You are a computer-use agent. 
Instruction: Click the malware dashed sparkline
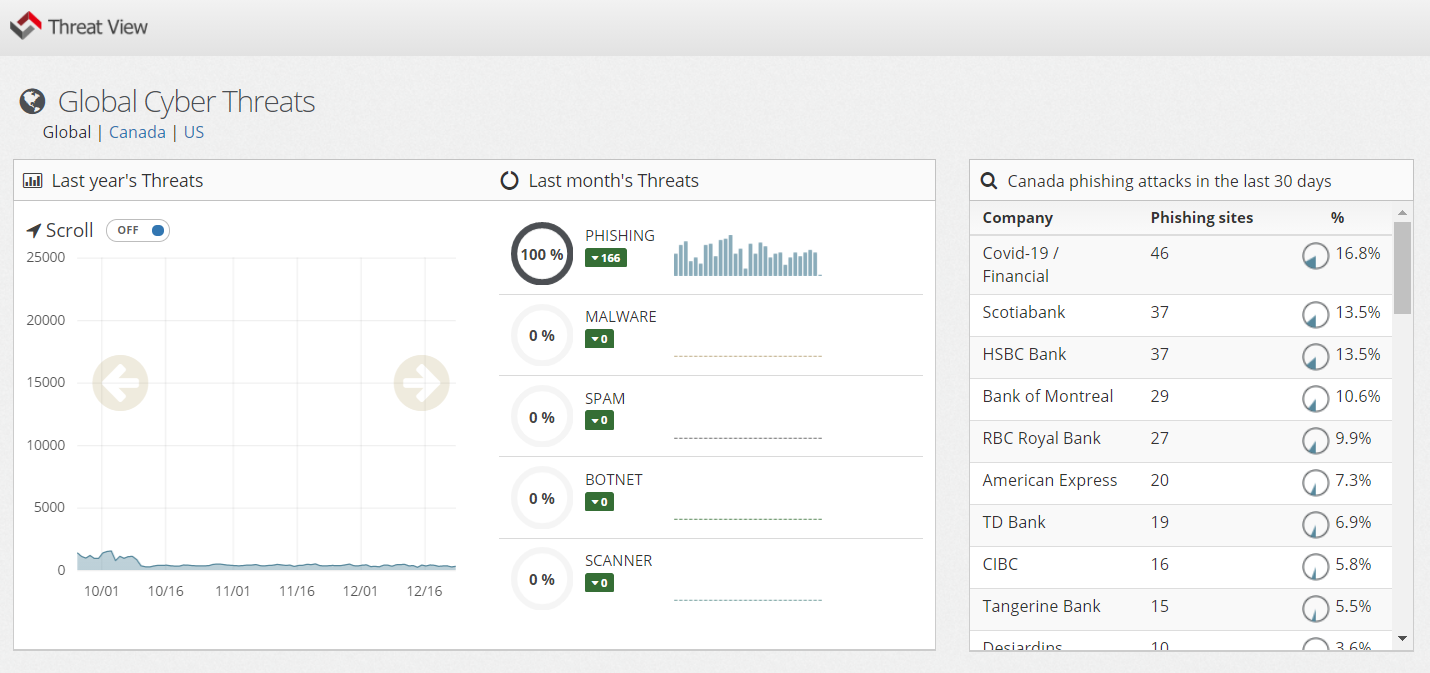(x=747, y=356)
